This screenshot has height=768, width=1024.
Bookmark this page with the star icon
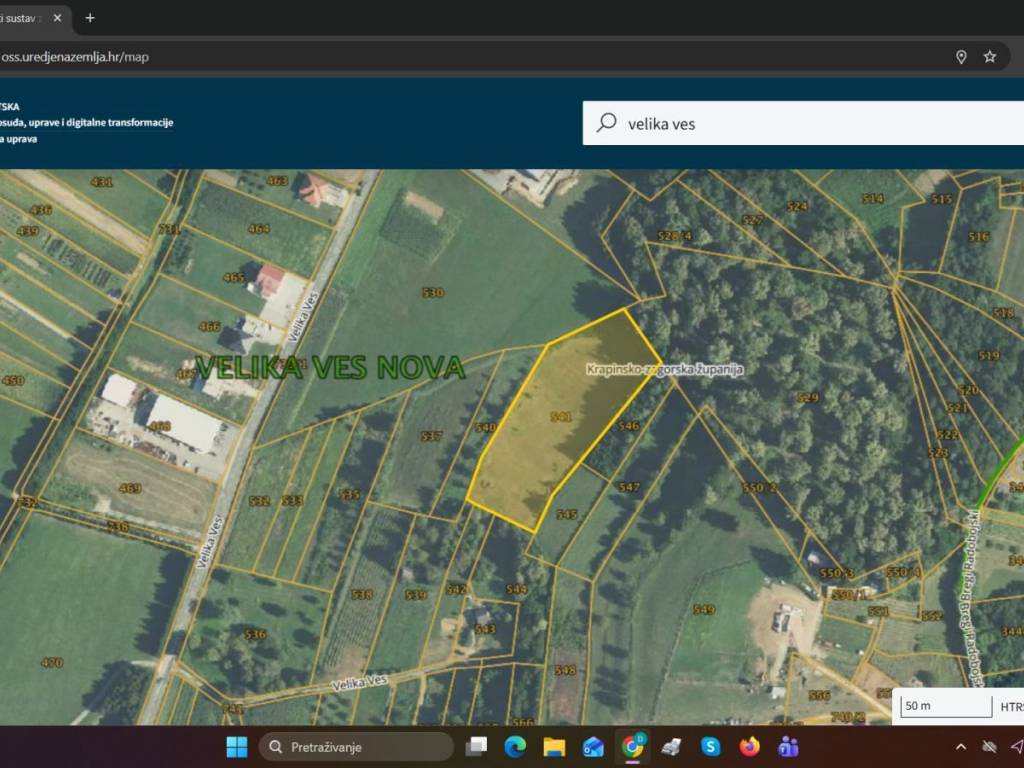point(989,57)
